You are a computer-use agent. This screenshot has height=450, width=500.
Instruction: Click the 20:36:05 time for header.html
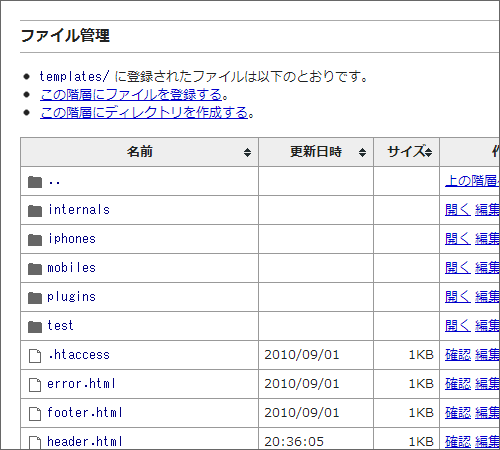[x=294, y=442]
